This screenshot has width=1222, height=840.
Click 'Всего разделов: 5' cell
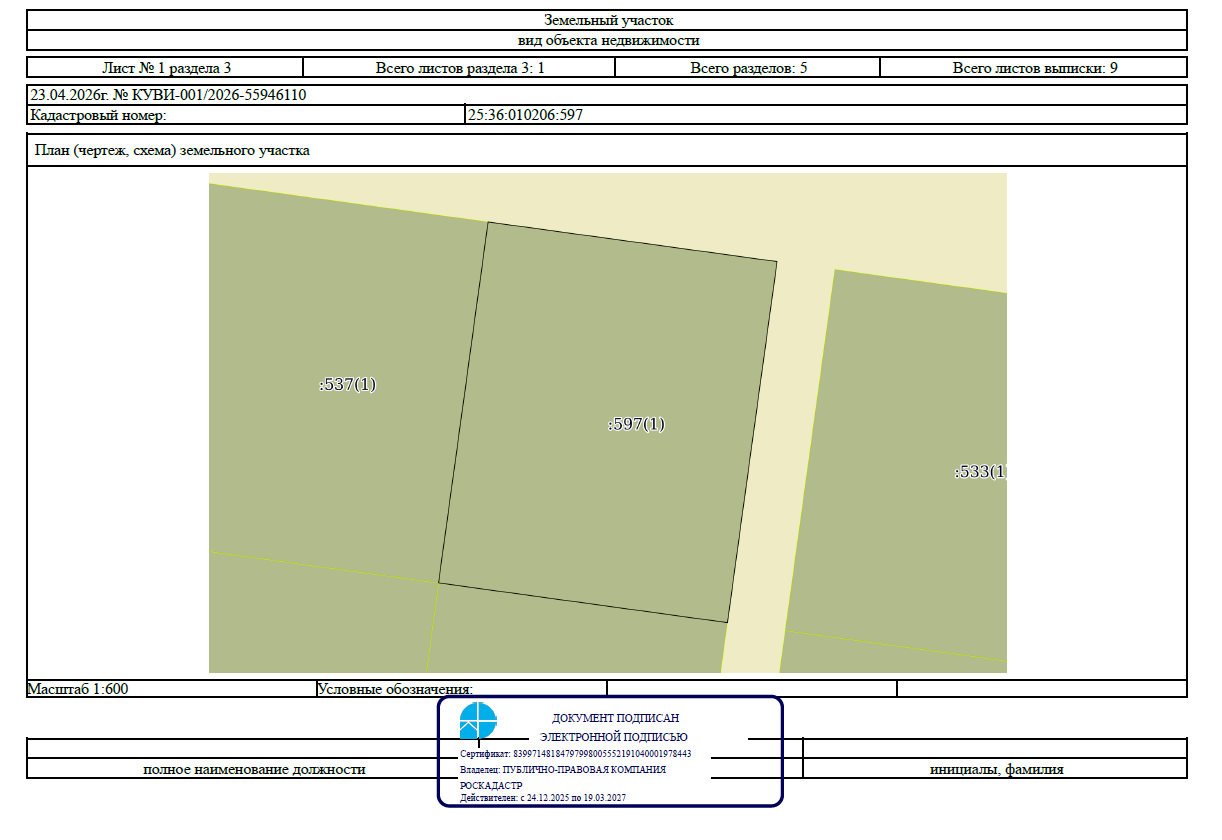[748, 68]
